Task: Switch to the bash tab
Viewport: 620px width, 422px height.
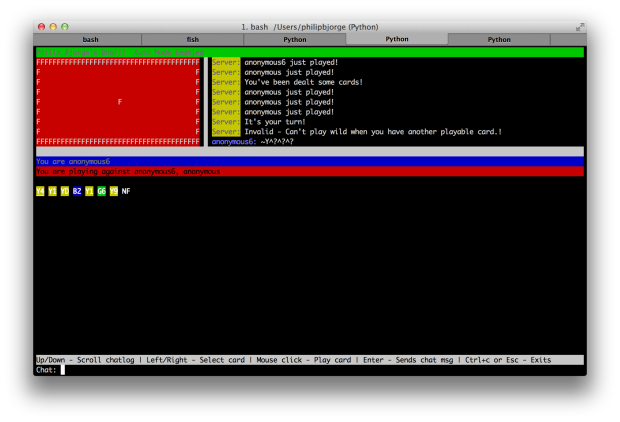Action: coord(90,40)
